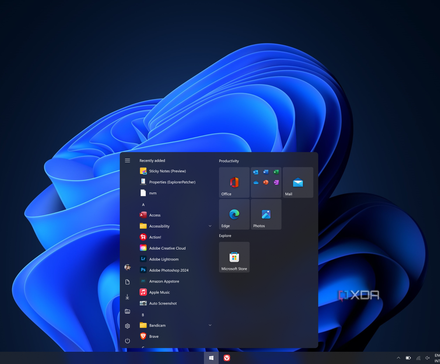Open the Mail tile
The image size is (440, 364).
(x=298, y=182)
